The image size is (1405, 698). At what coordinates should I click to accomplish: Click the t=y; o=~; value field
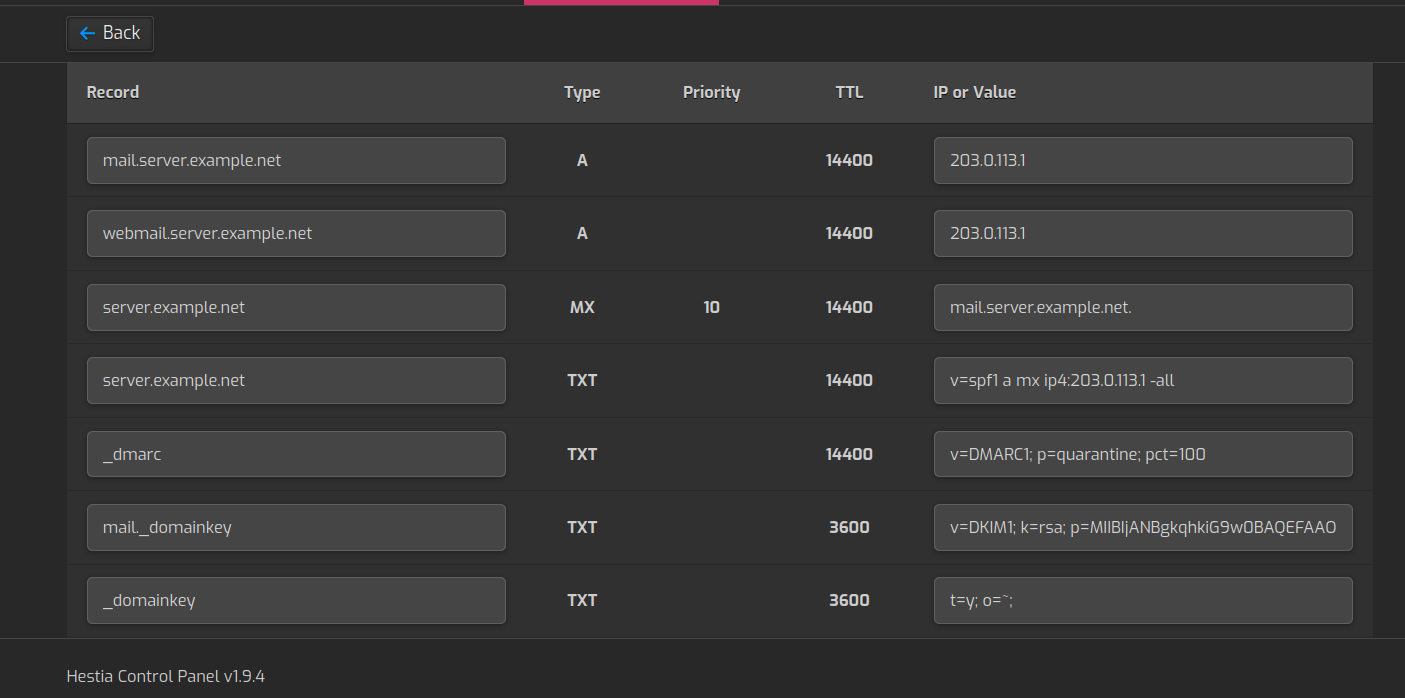(1142, 600)
